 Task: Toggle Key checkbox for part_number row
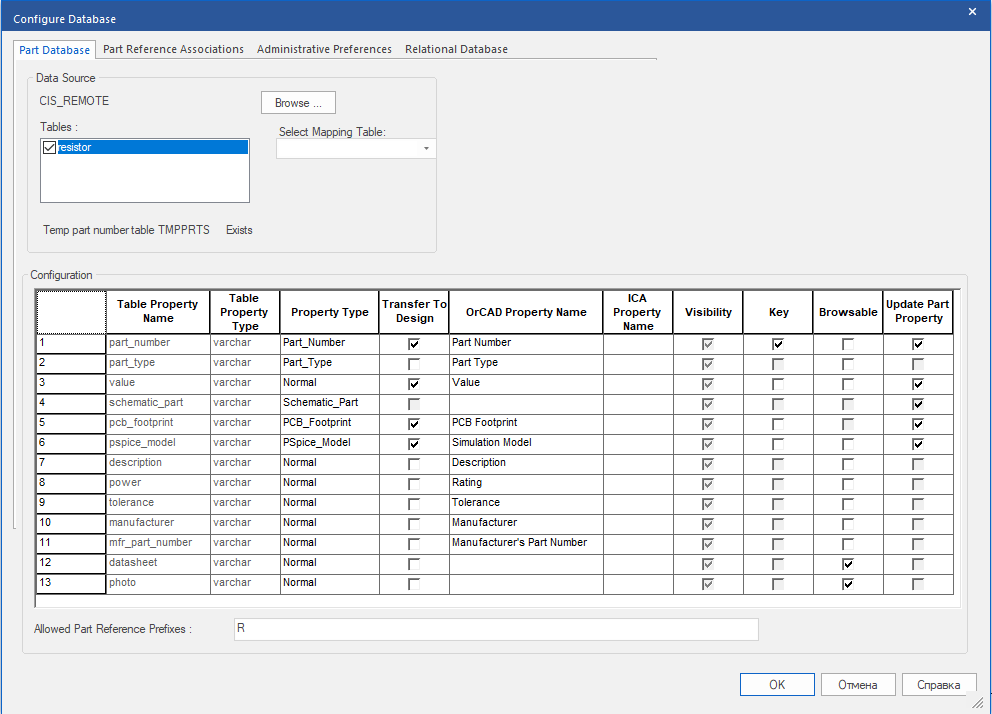tap(778, 343)
